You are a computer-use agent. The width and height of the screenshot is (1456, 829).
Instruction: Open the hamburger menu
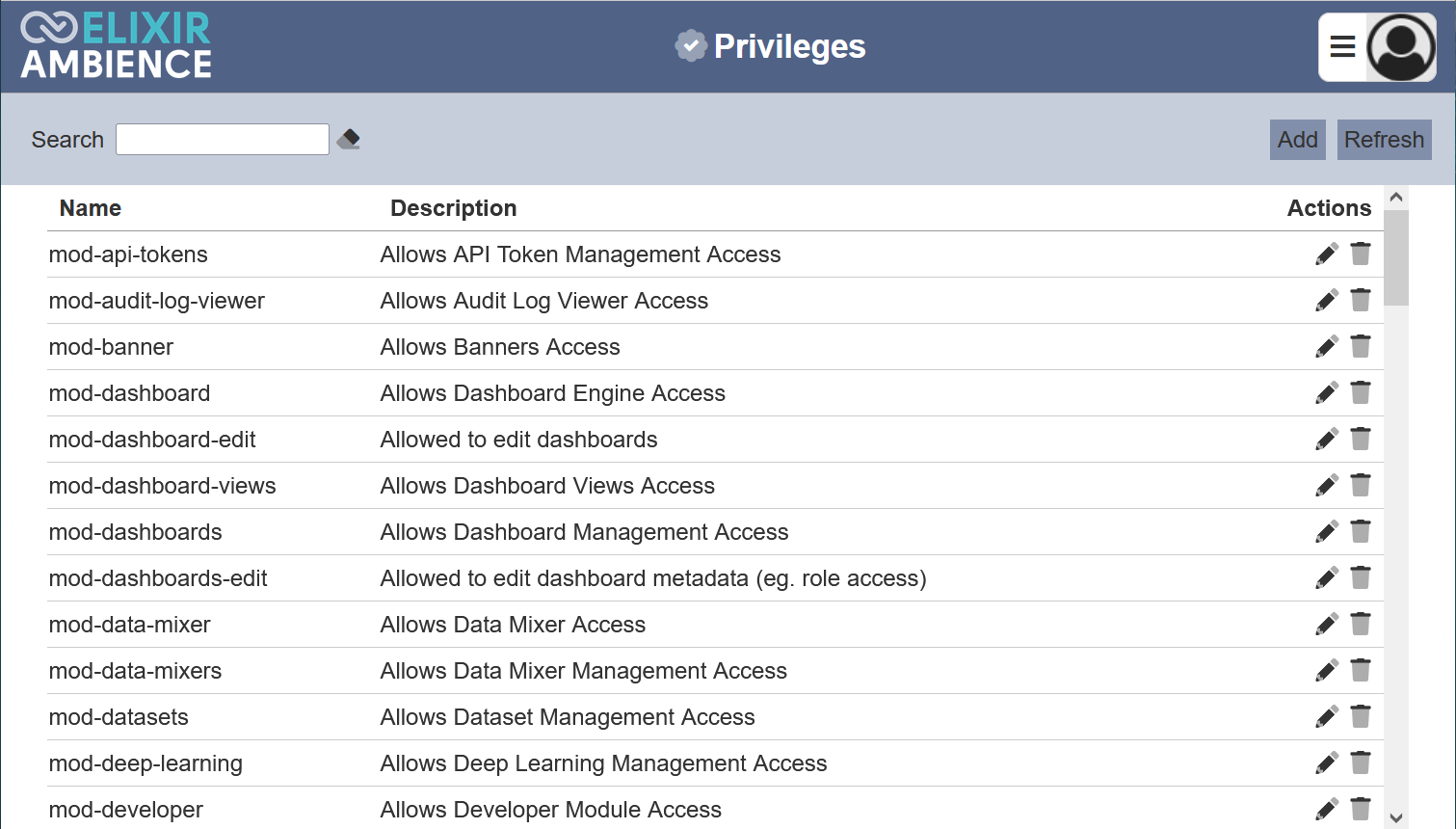1342,47
